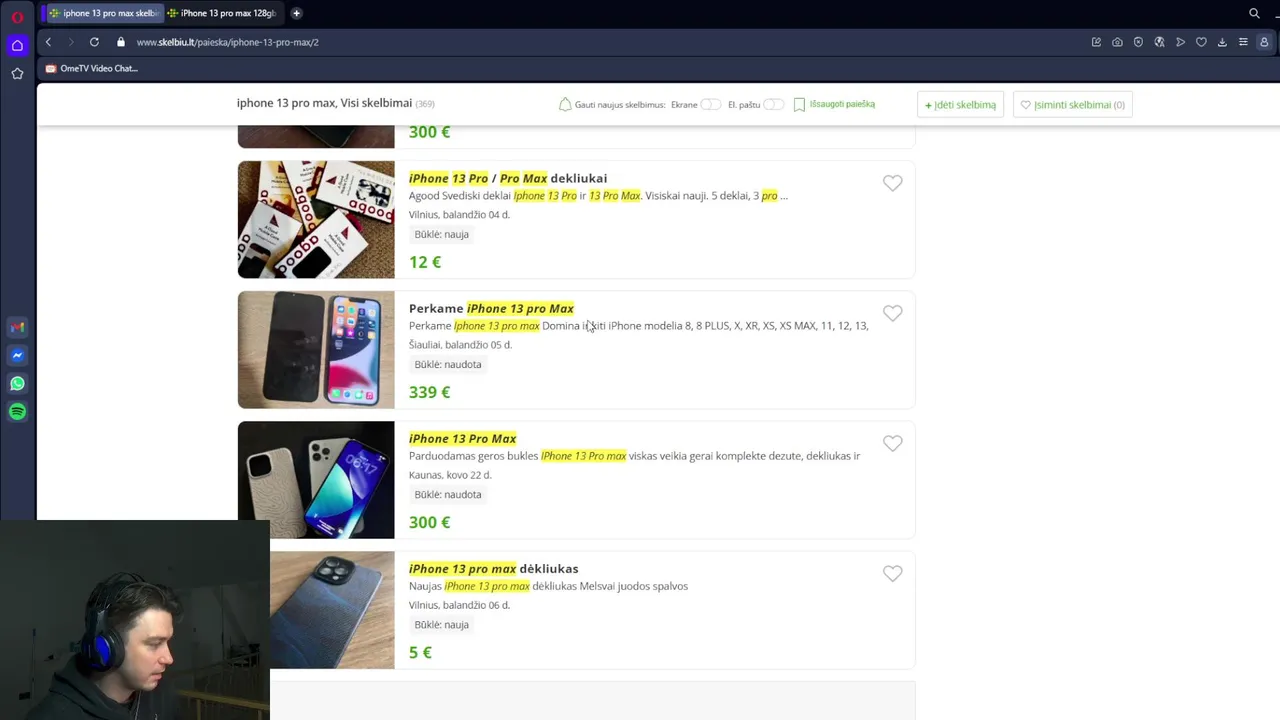Image resolution: width=1280 pixels, height=720 pixels.
Task: Open the Kaunas iPhone listing thumbnail
Action: click(316, 479)
